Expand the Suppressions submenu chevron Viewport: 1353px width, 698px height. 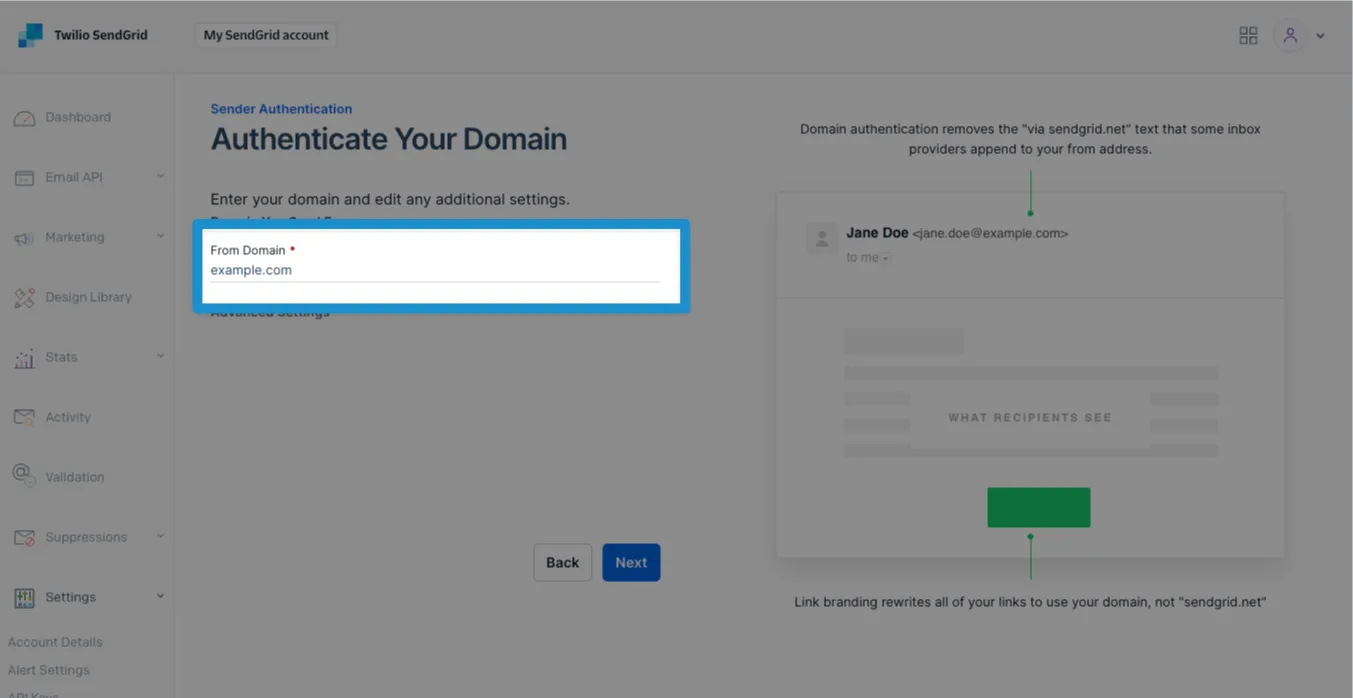[160, 537]
